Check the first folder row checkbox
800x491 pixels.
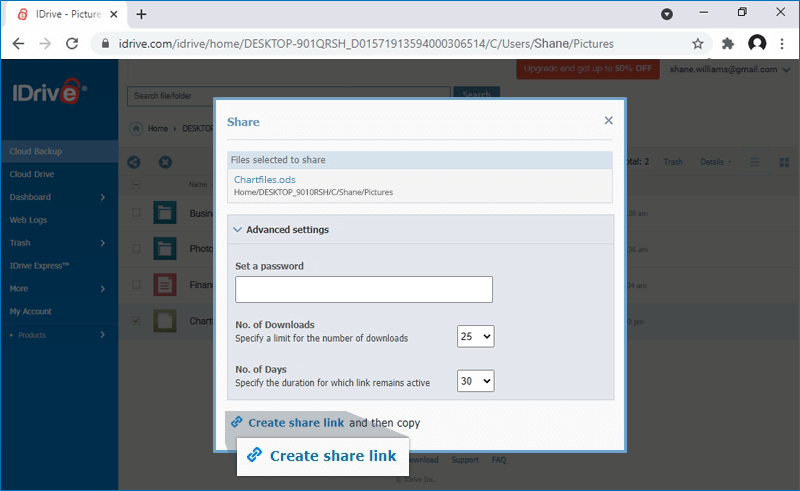(136, 213)
